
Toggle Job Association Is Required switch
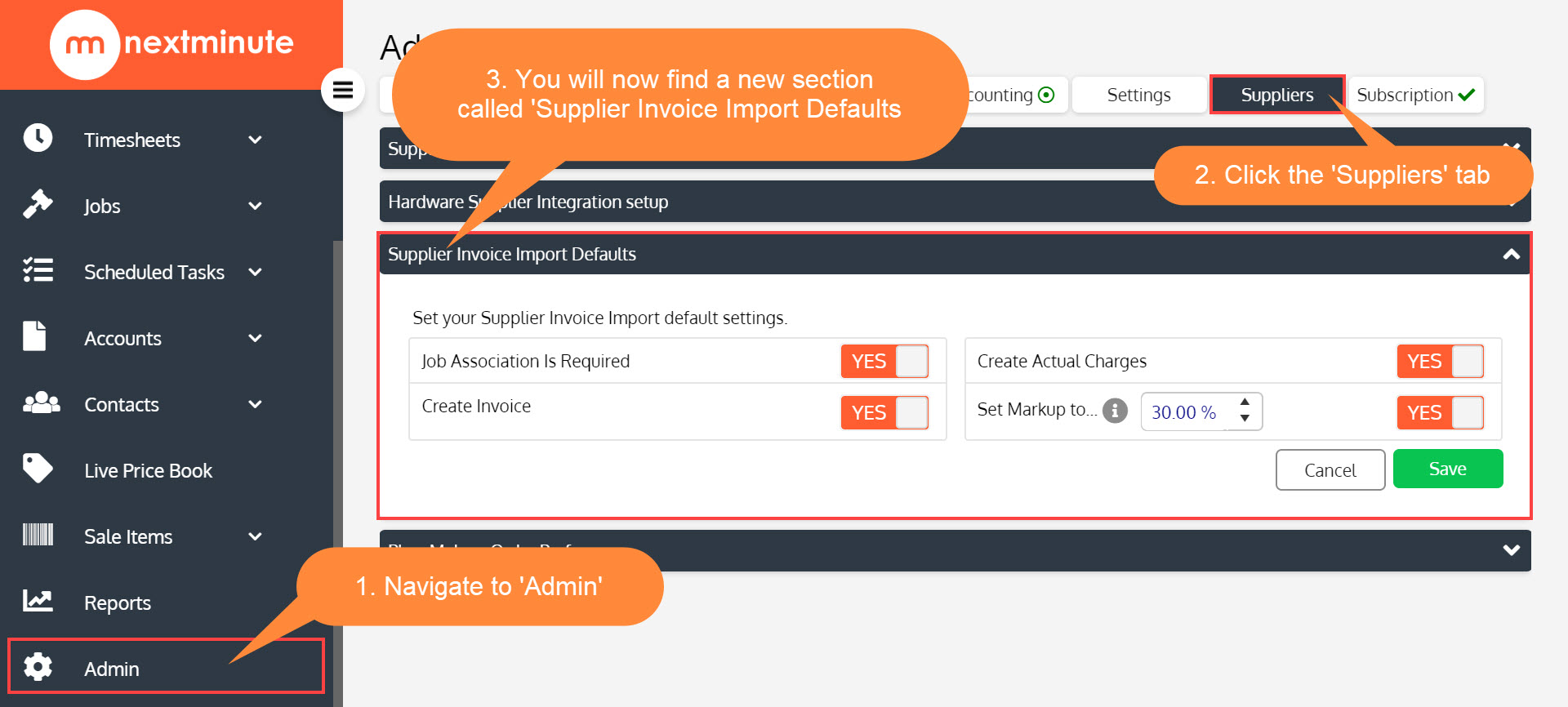(885, 361)
